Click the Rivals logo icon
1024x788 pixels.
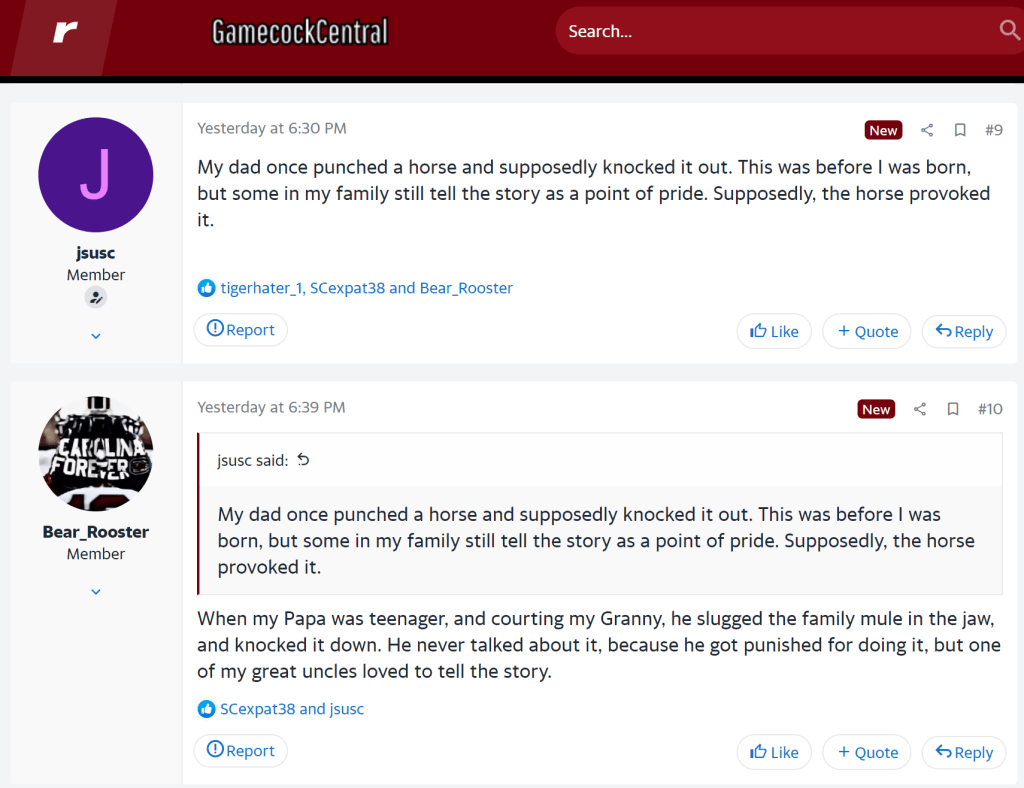click(x=65, y=32)
